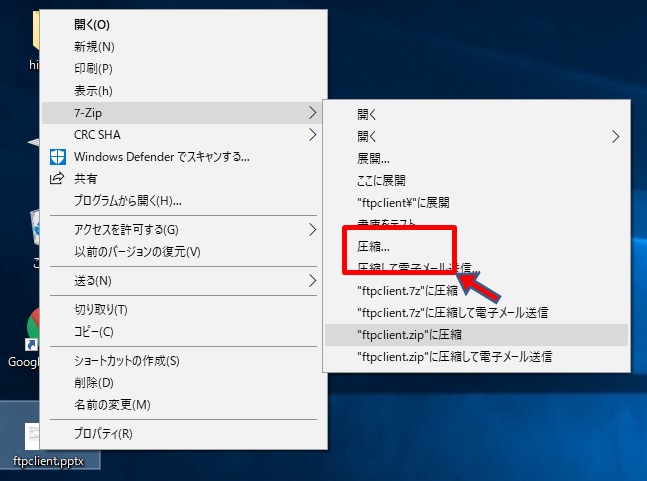Expand the 7-Zip submenu arrow
The width and height of the screenshot is (647, 481).
pos(313,113)
